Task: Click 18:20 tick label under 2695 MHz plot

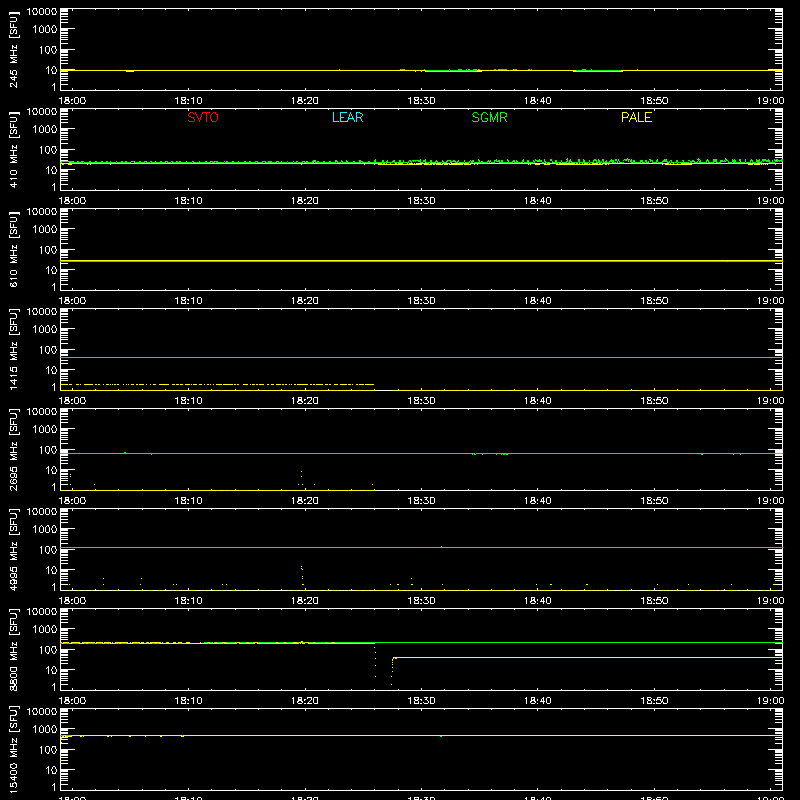Action: pos(305,501)
